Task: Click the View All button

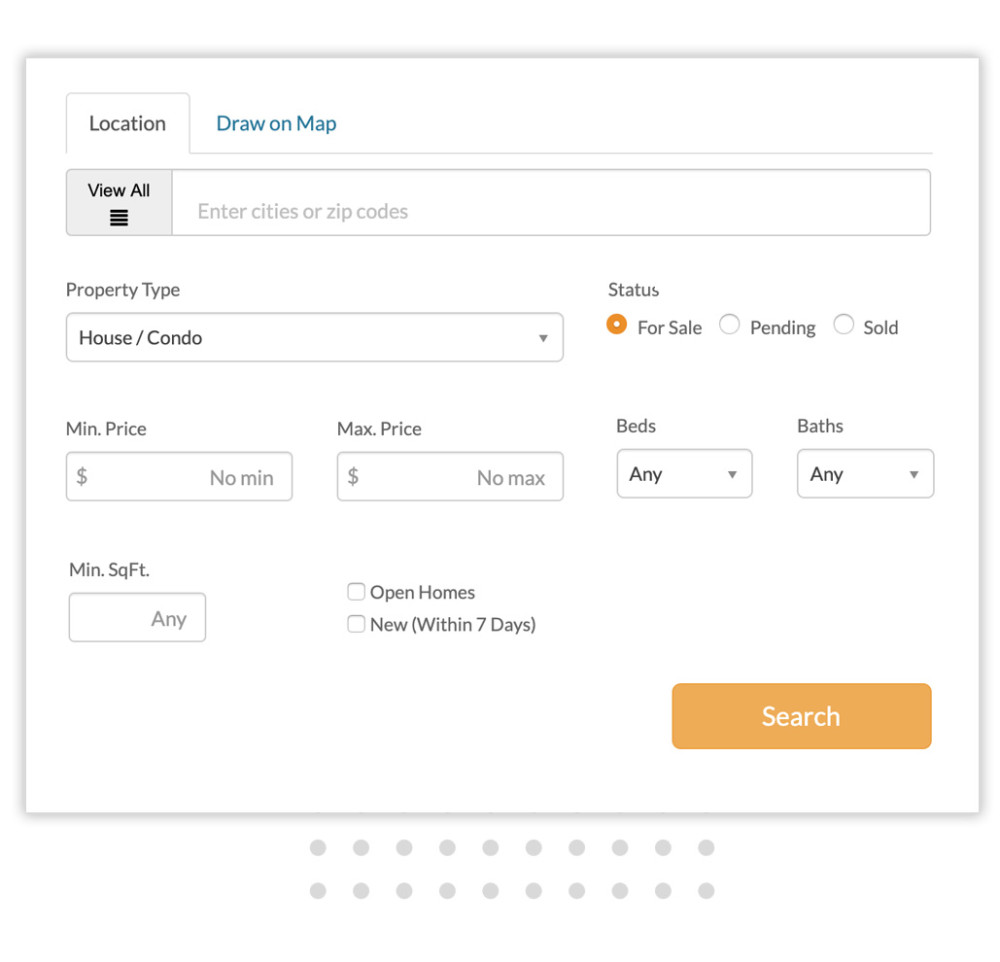Action: [x=118, y=201]
